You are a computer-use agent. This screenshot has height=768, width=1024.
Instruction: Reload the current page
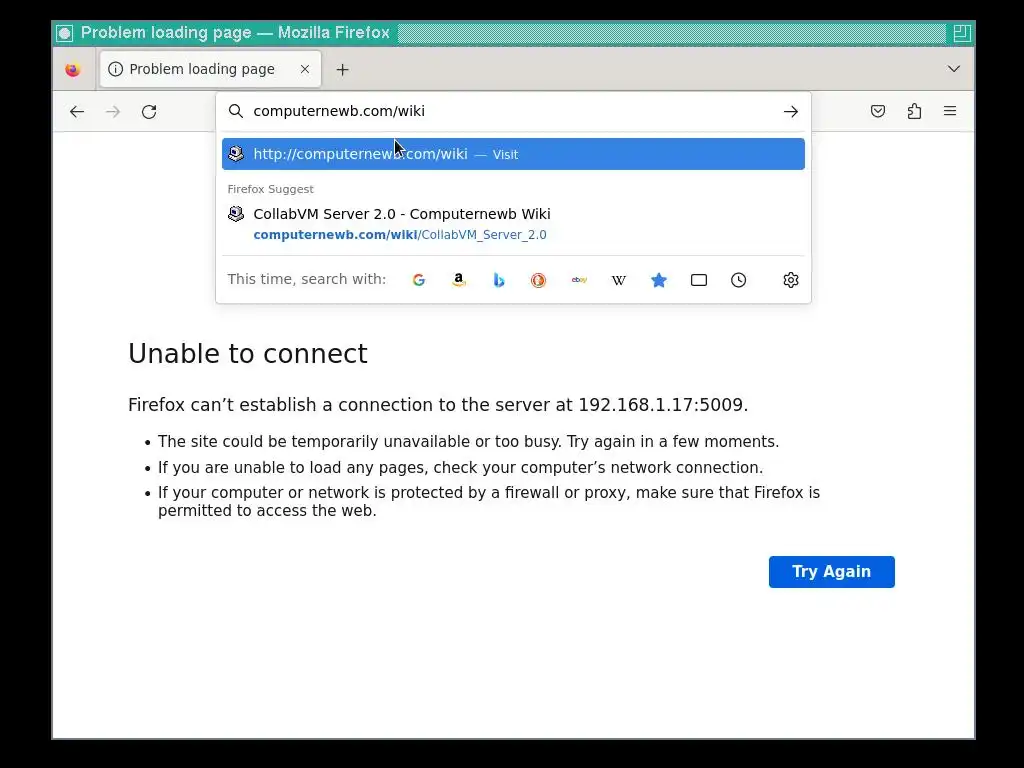pos(149,112)
